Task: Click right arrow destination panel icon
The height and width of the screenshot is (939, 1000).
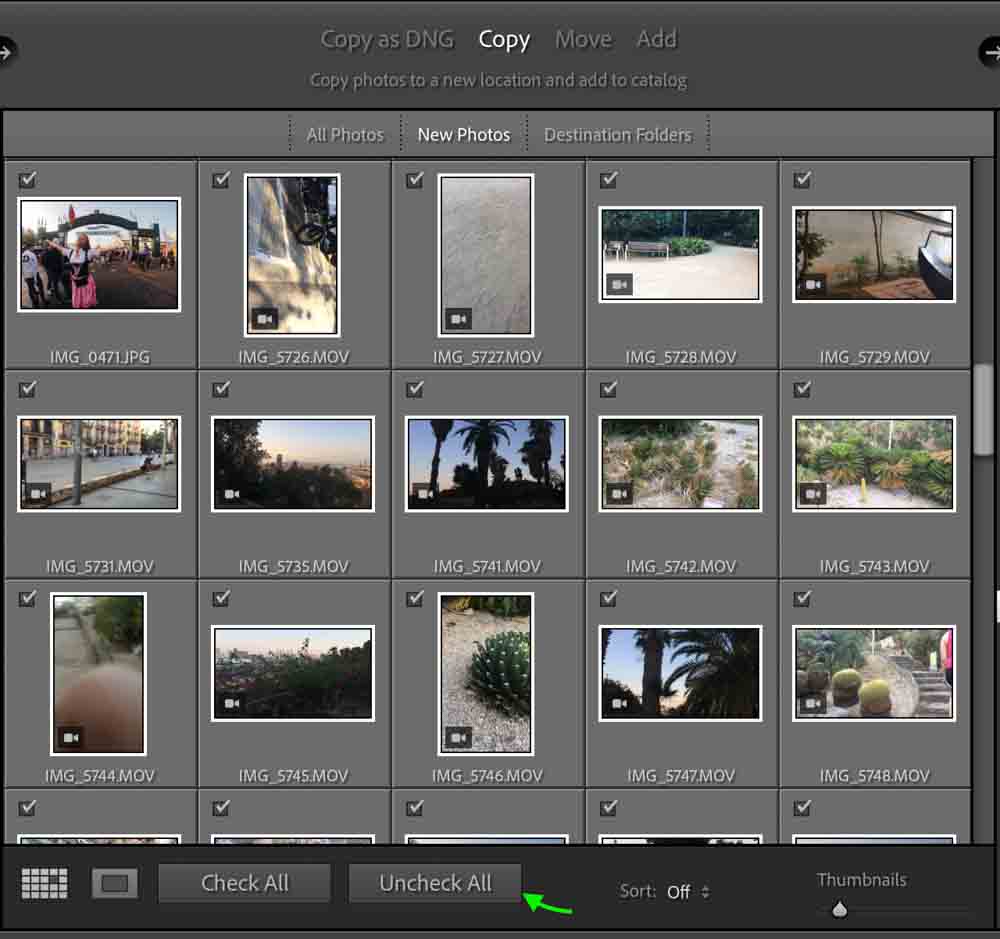Action: [x=990, y=52]
